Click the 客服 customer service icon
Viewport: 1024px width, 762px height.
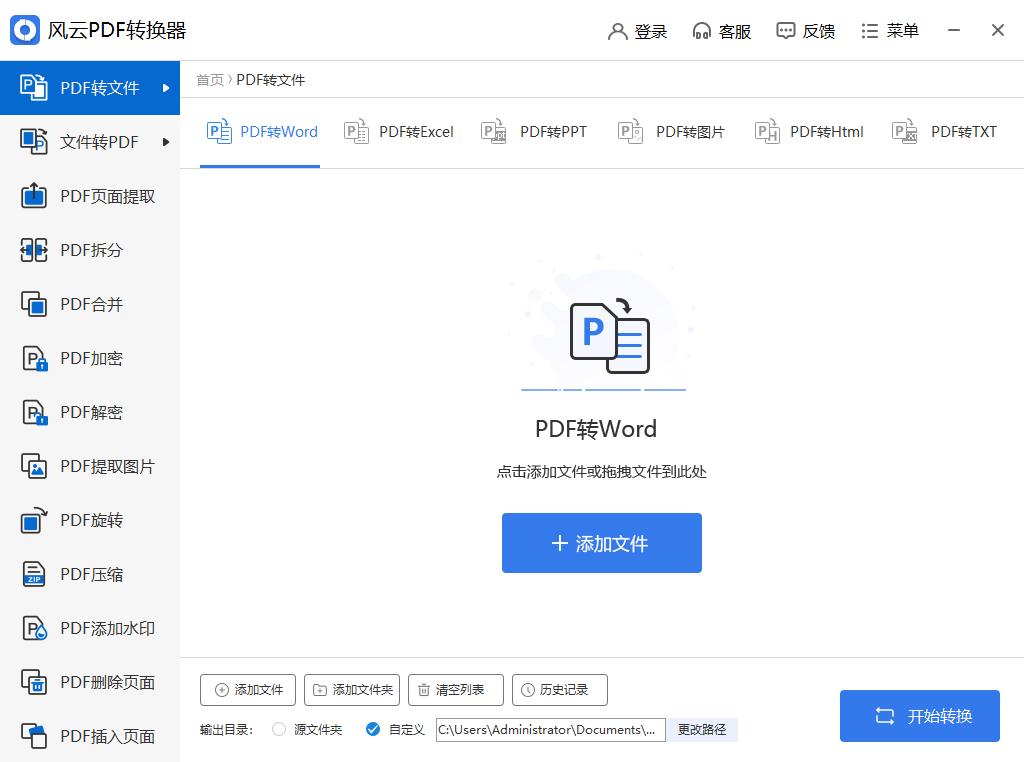pos(721,30)
